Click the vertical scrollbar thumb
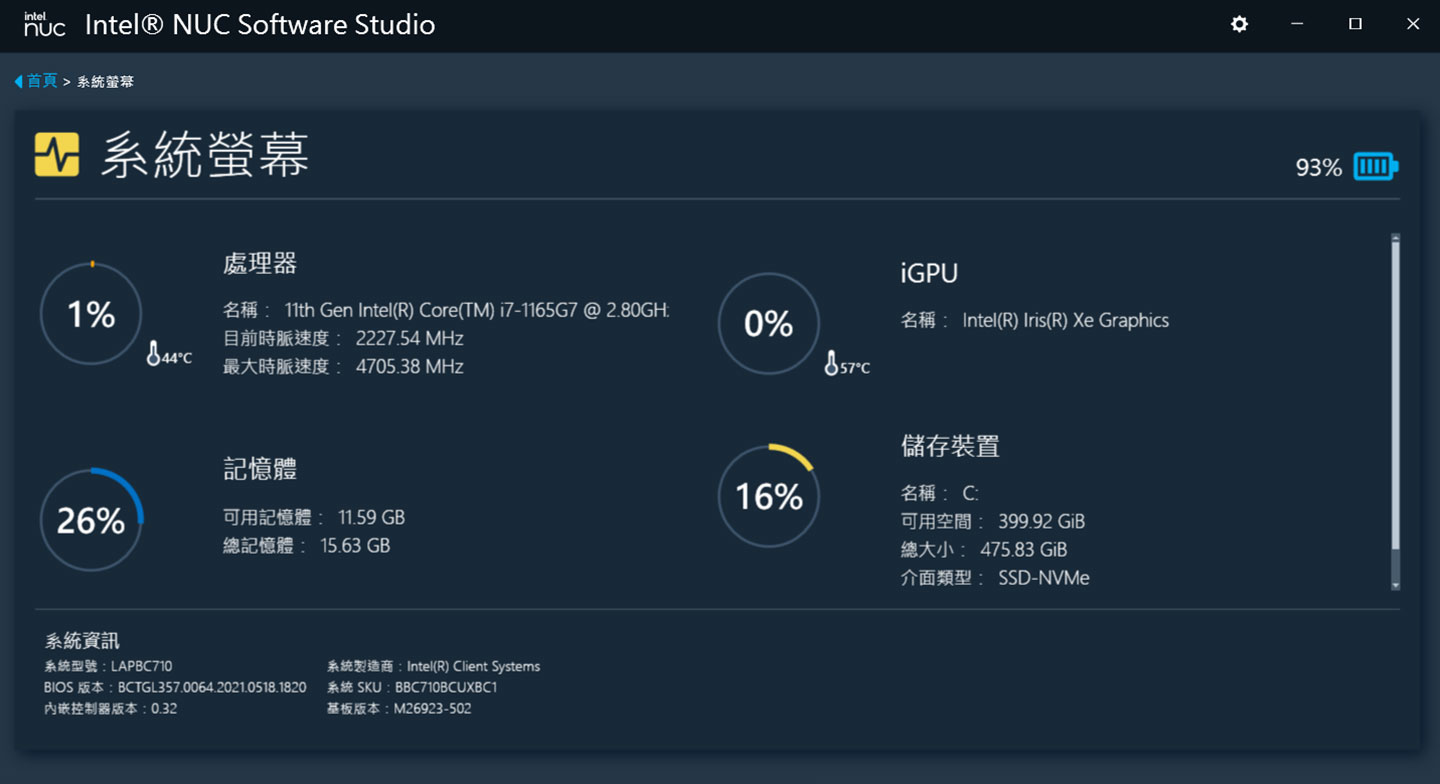 coord(1395,400)
